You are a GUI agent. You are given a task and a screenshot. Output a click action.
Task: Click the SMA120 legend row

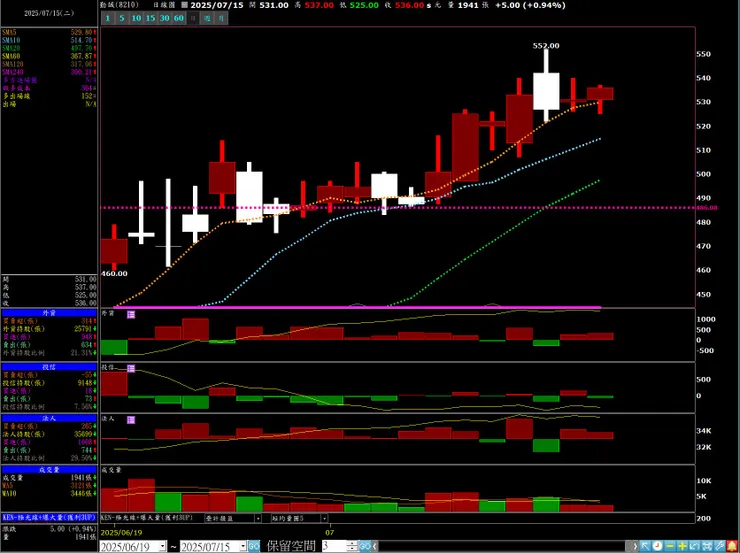tap(49, 64)
